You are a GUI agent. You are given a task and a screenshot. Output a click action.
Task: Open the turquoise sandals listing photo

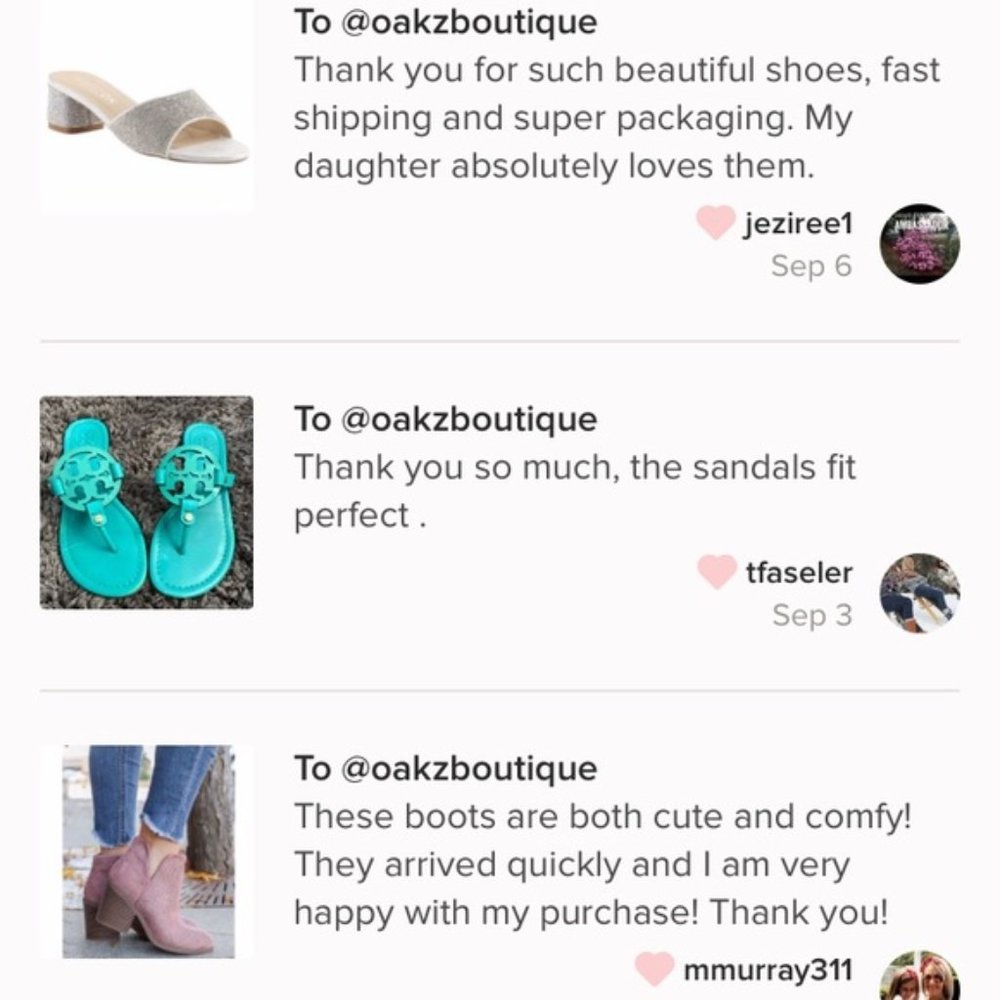pos(147,502)
